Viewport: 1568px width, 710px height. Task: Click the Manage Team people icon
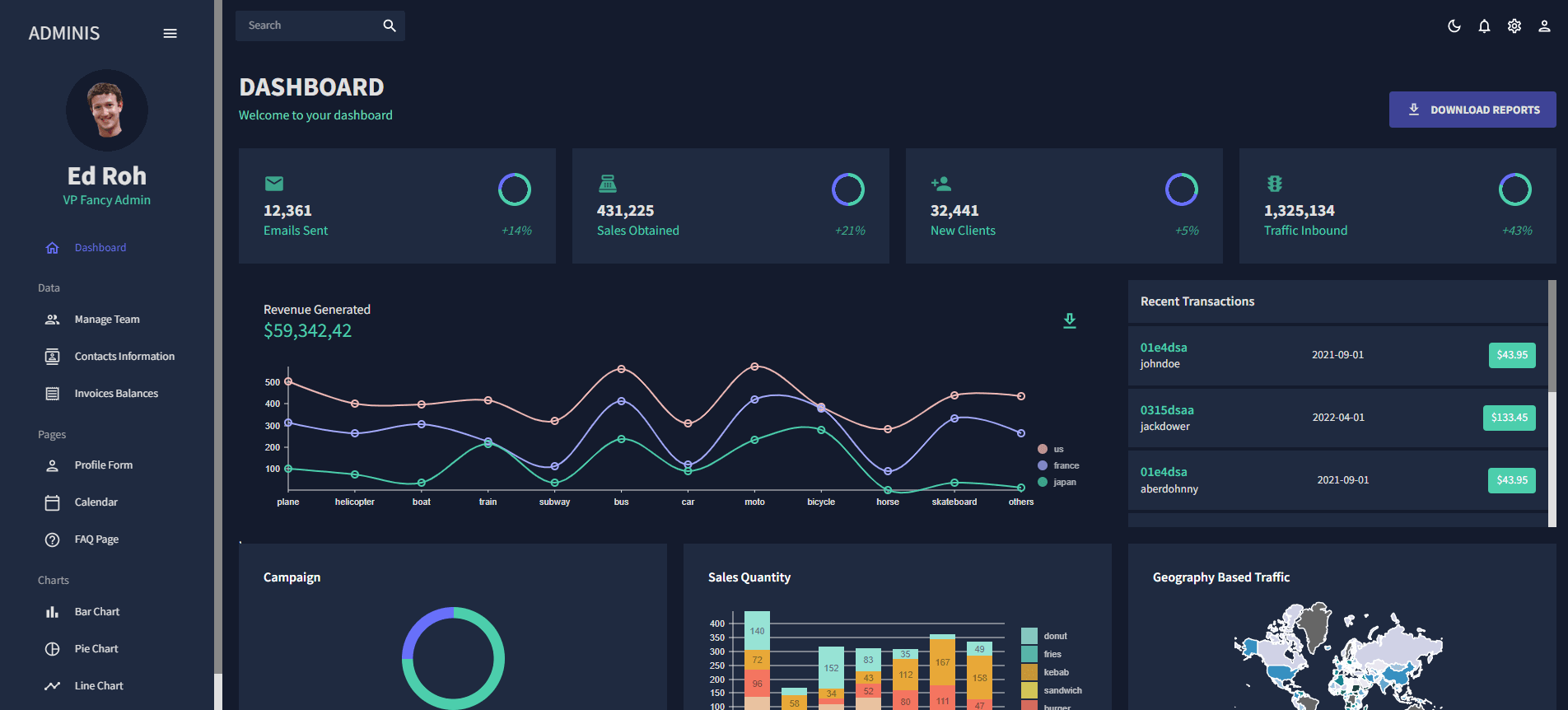coord(53,320)
